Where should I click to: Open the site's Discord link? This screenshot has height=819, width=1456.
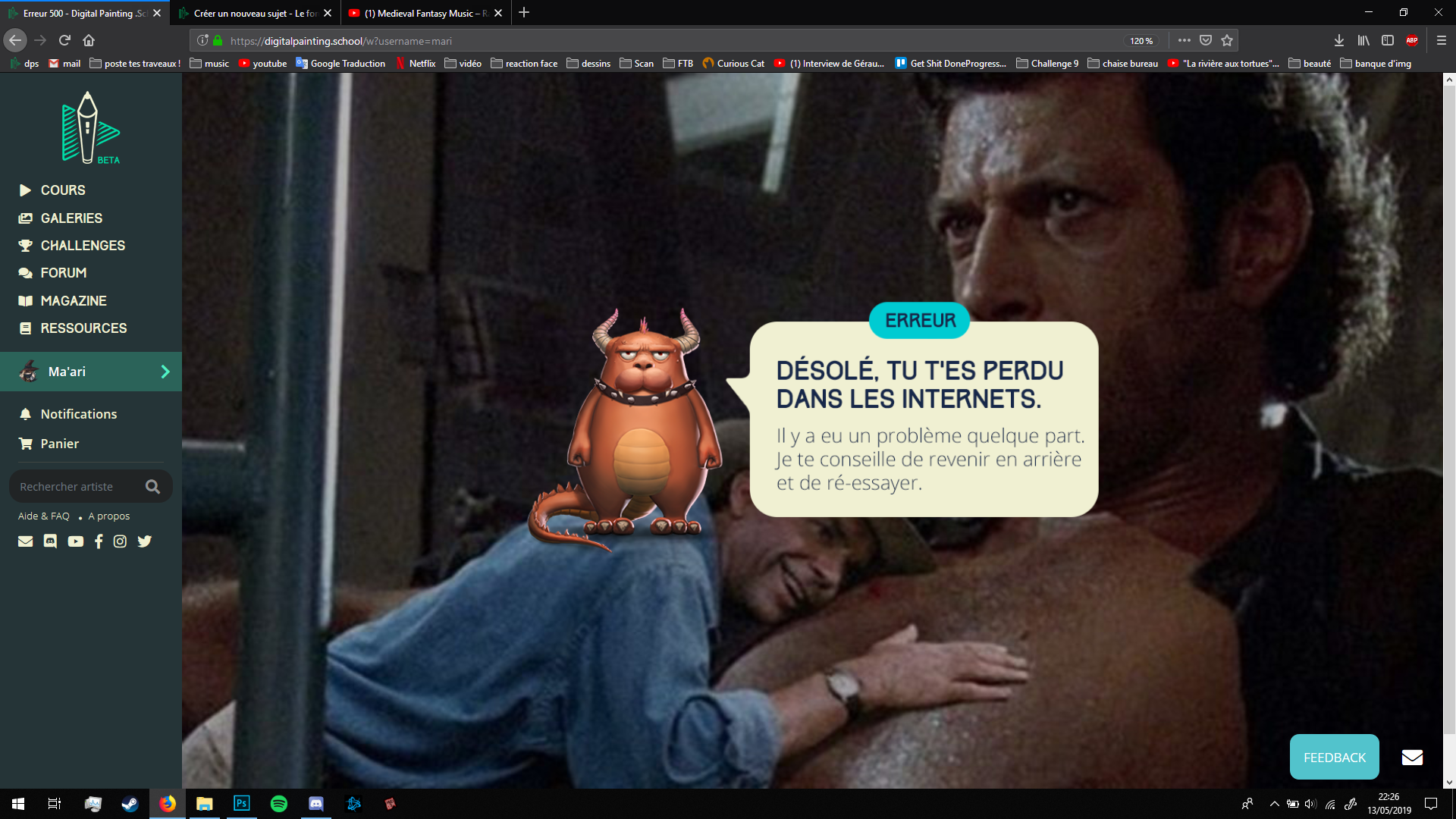50,541
